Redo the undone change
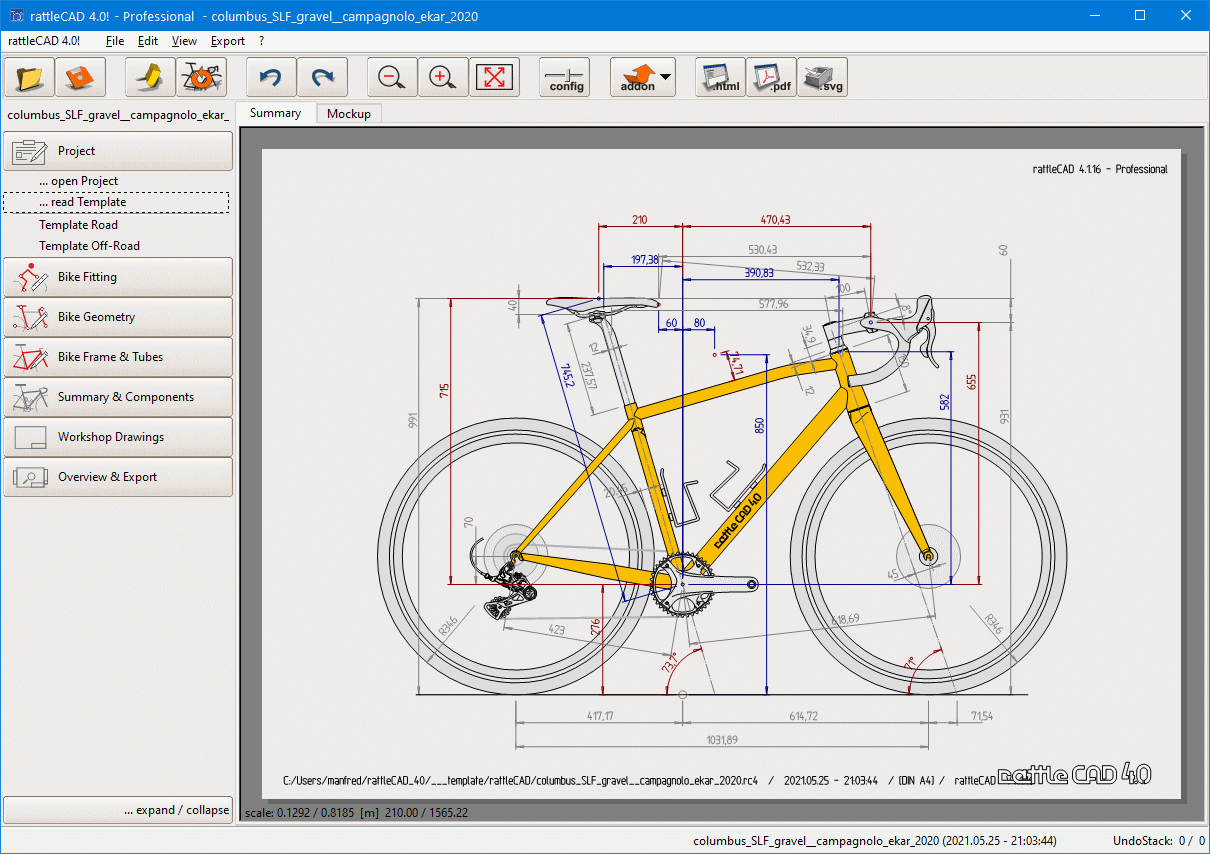The height and width of the screenshot is (854, 1210). tap(323, 77)
